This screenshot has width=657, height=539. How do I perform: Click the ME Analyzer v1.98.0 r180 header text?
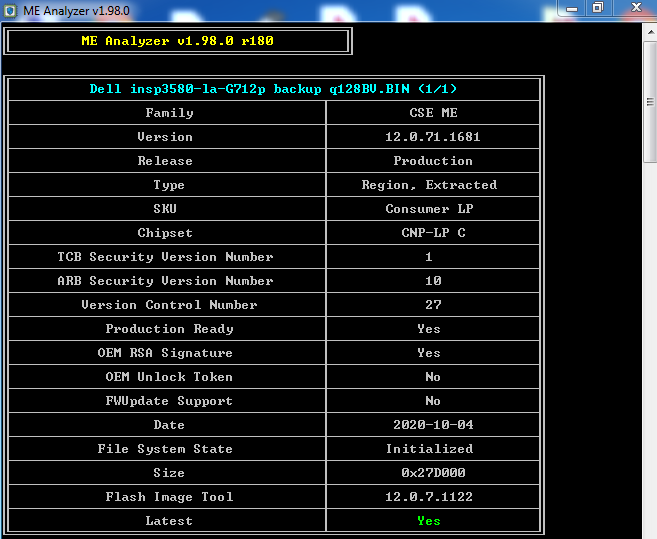(177, 41)
